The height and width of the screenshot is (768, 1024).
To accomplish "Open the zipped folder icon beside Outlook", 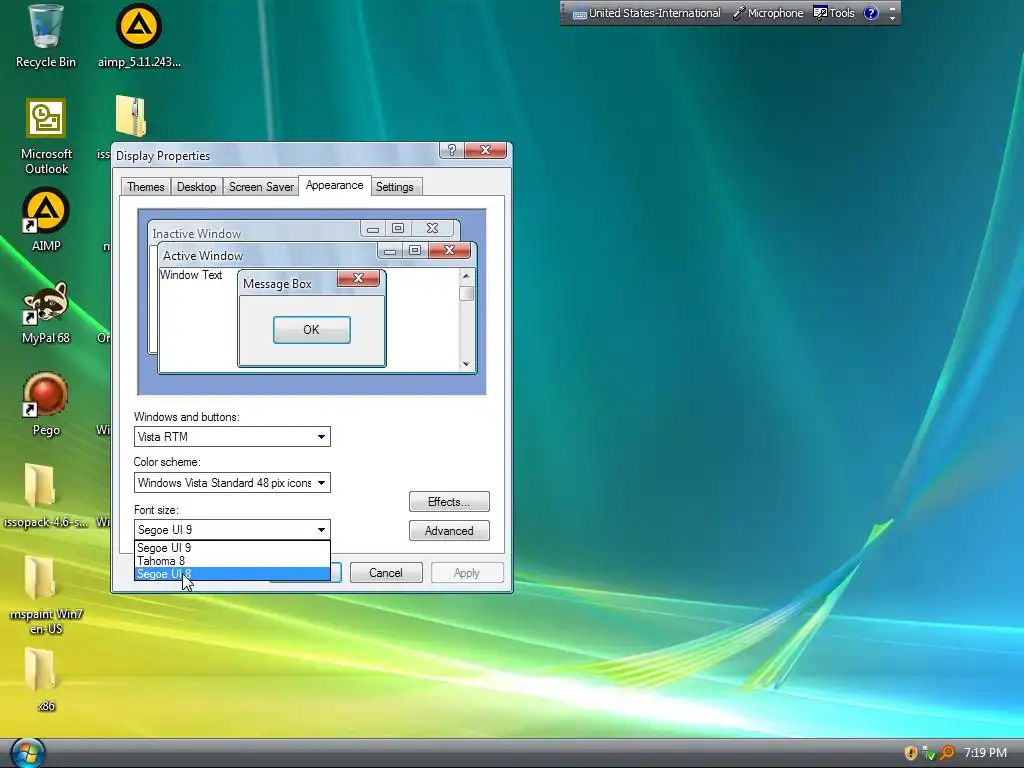I will coord(131,116).
